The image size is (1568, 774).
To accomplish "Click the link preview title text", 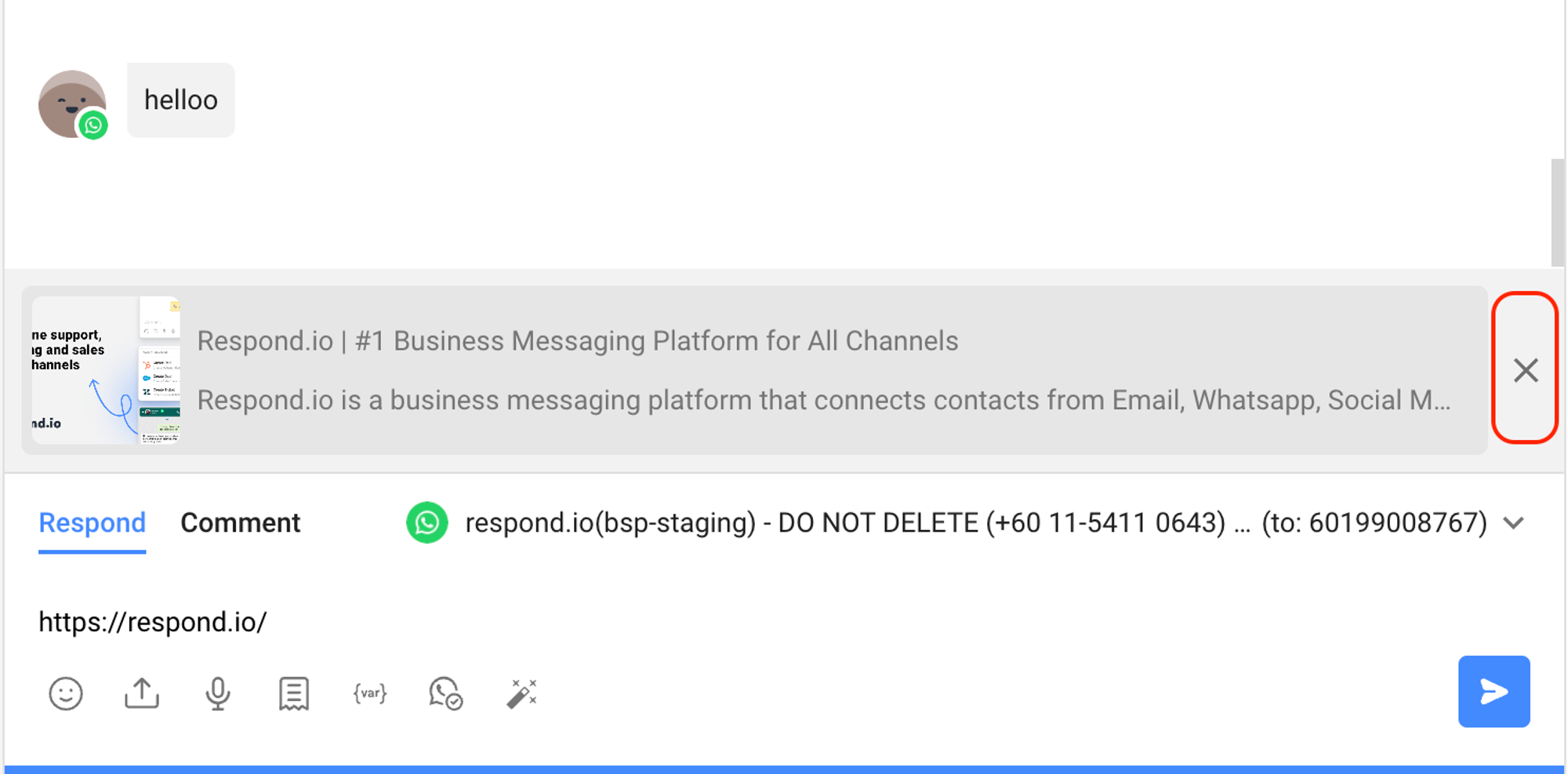I will (578, 341).
